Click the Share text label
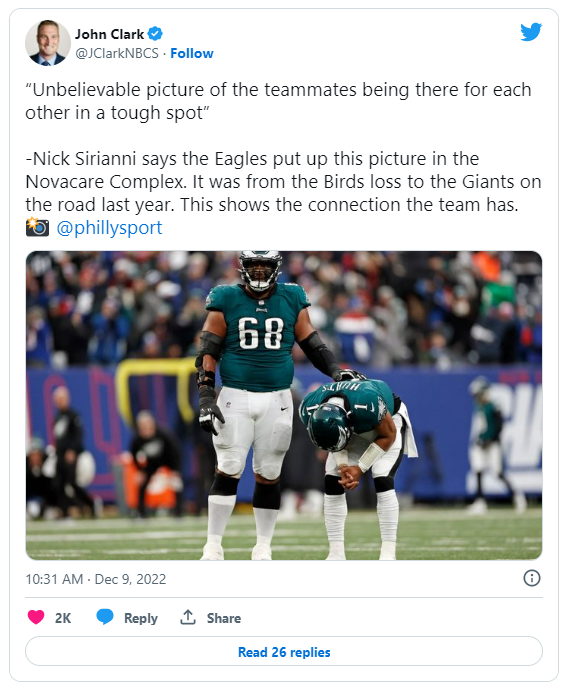This screenshot has width=569, height=687. pyautogui.click(x=224, y=618)
